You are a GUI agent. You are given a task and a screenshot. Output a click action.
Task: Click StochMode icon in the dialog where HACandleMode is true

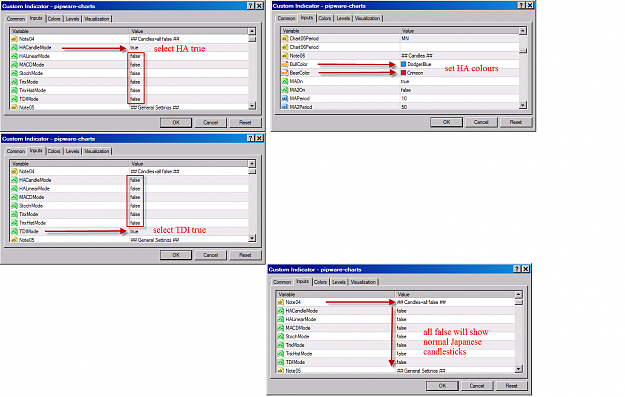14,73
